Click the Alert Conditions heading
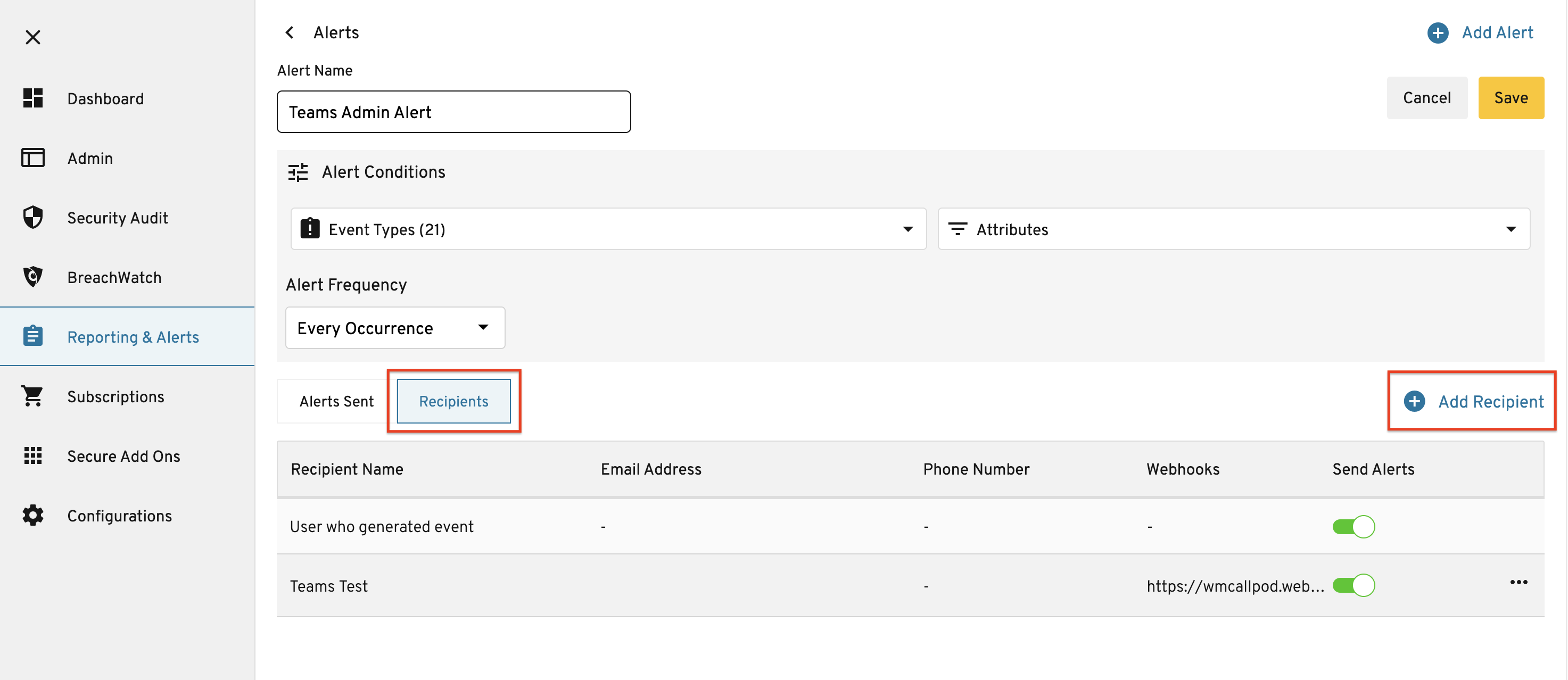Viewport: 1568px width, 680px height. click(383, 172)
